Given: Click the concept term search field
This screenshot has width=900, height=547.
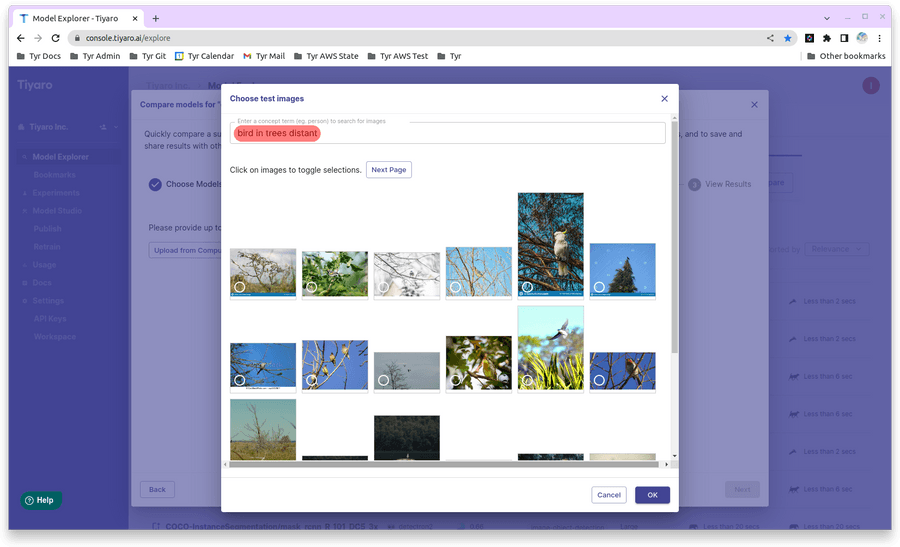Looking at the screenshot, I should (447, 133).
